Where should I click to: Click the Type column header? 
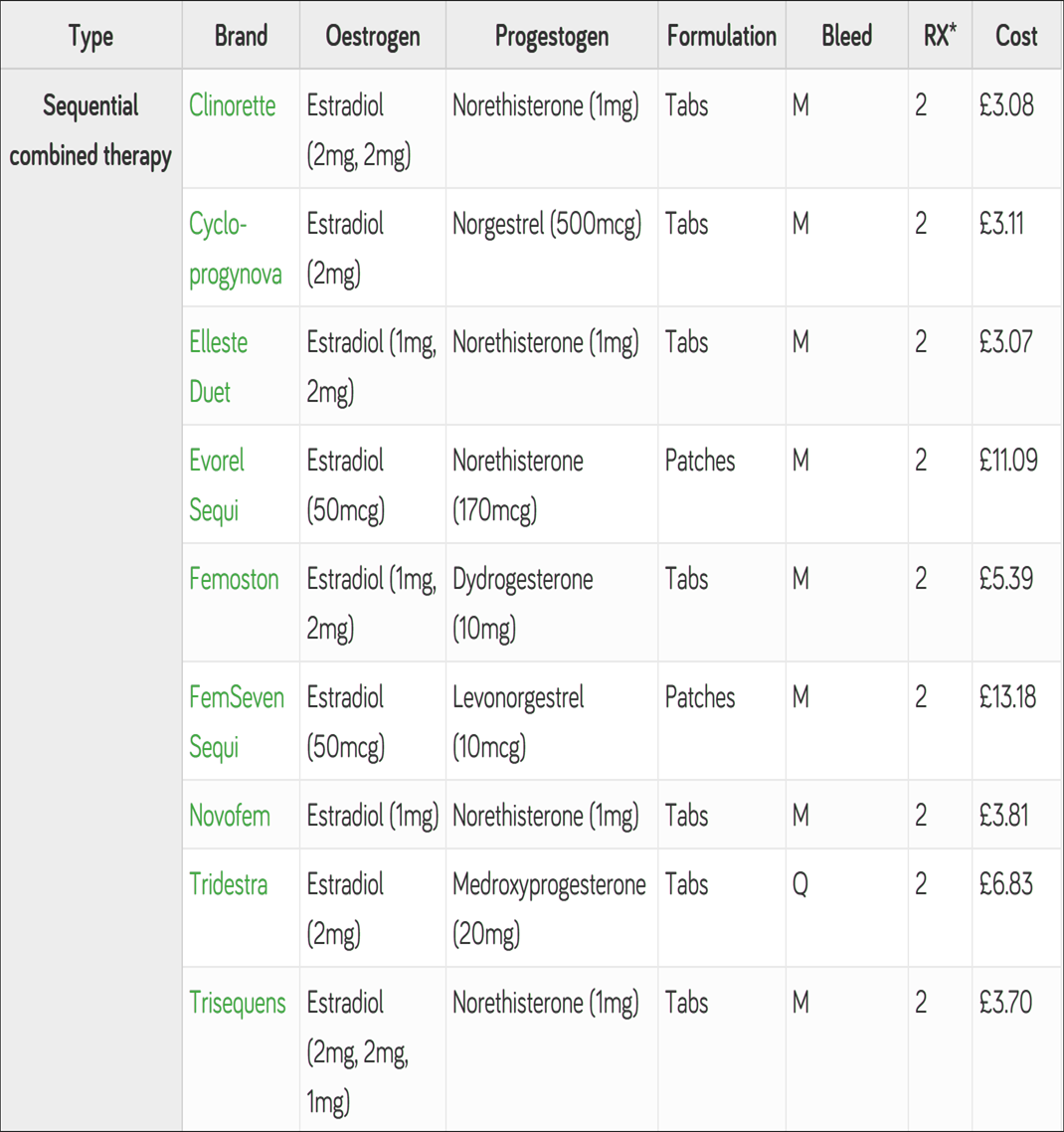90,36
